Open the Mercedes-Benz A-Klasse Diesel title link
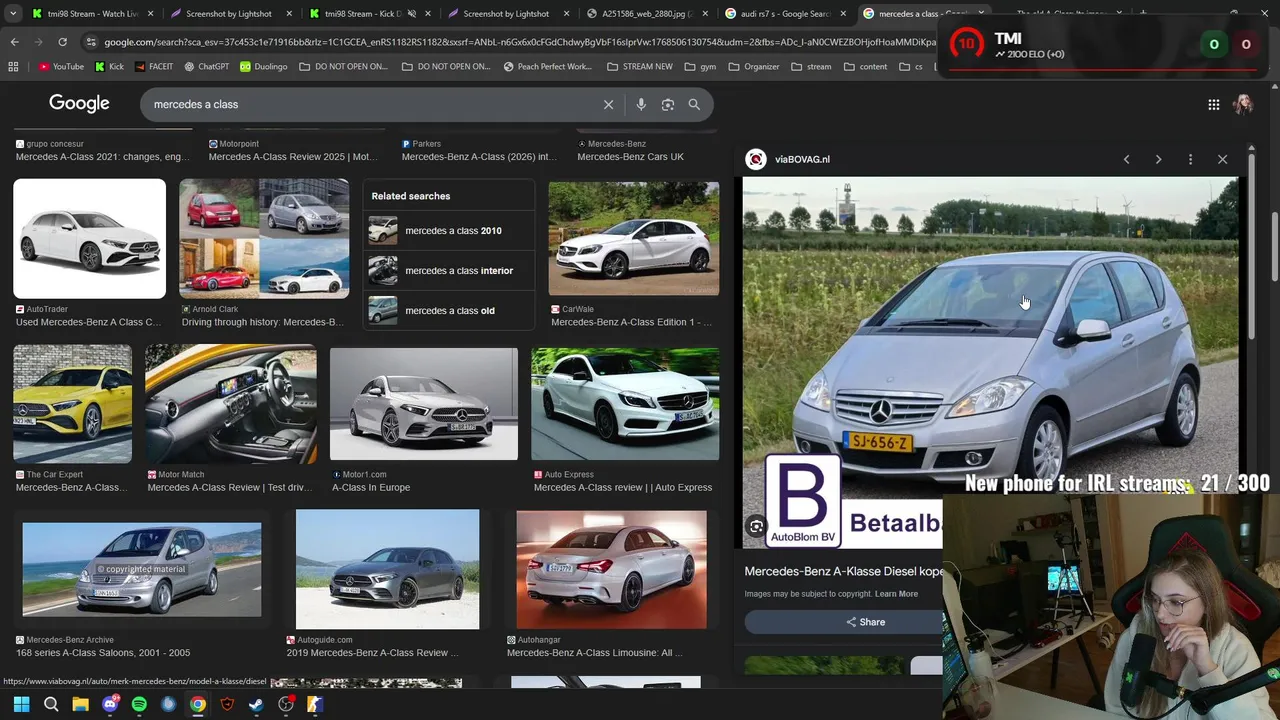Viewport: 1280px width, 720px height. point(844,571)
